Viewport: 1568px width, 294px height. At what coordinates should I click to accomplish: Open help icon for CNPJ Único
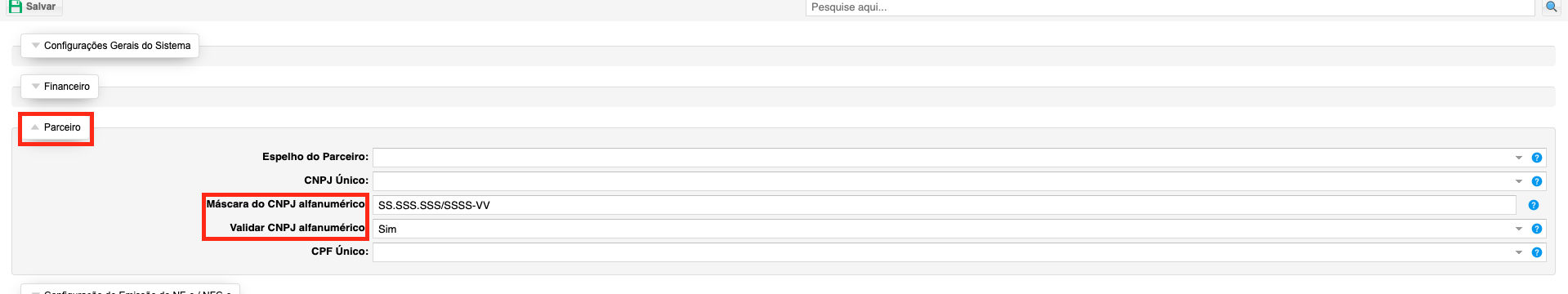1537,181
